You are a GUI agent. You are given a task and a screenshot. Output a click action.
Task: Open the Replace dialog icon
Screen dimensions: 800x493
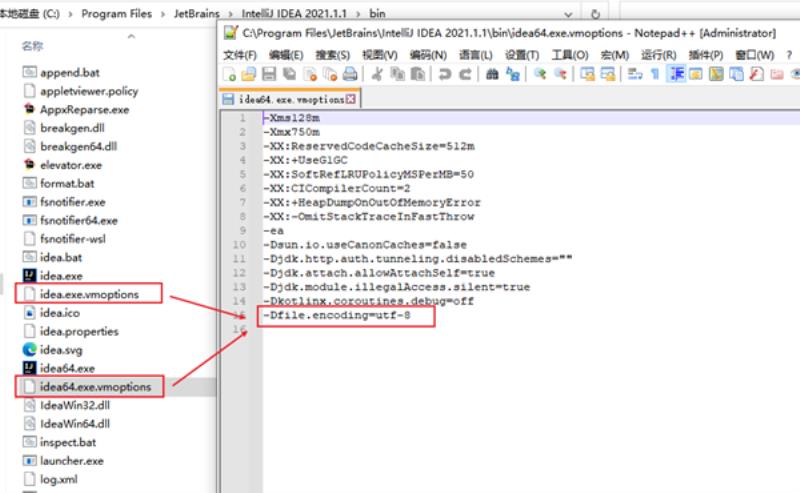tap(513, 74)
